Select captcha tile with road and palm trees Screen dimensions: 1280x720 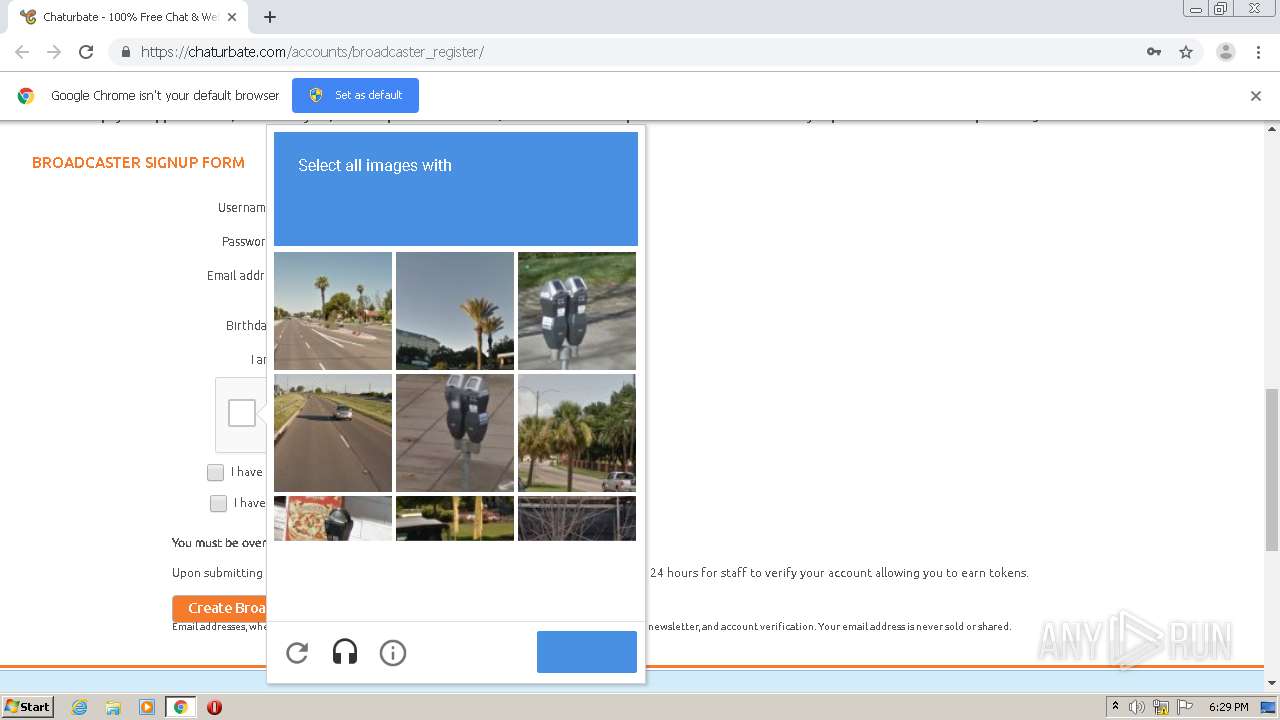[333, 311]
